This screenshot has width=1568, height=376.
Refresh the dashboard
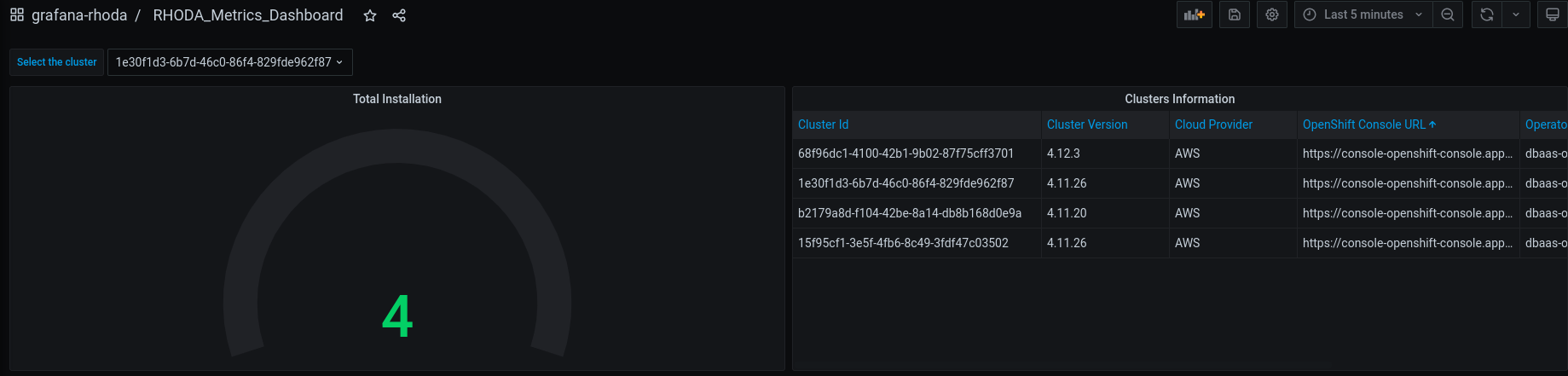click(1487, 14)
